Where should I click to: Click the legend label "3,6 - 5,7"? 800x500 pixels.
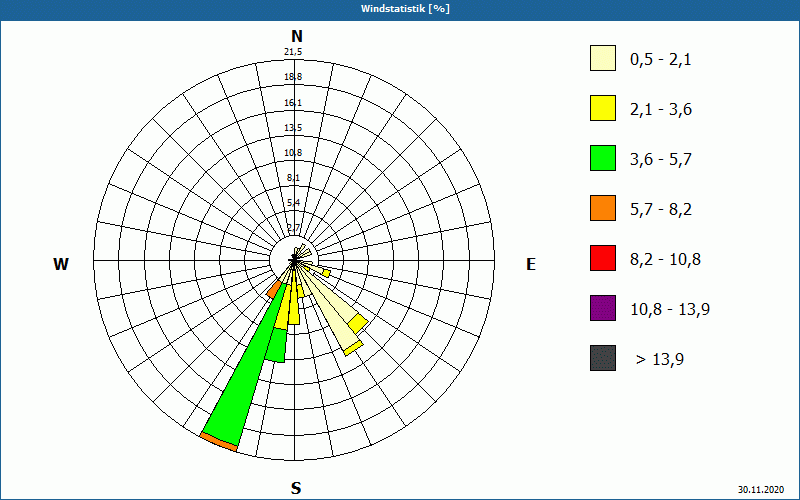tap(661, 160)
